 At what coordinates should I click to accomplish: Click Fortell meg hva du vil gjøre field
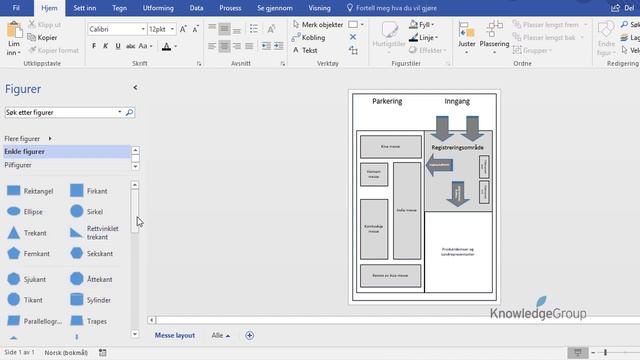click(x=391, y=8)
